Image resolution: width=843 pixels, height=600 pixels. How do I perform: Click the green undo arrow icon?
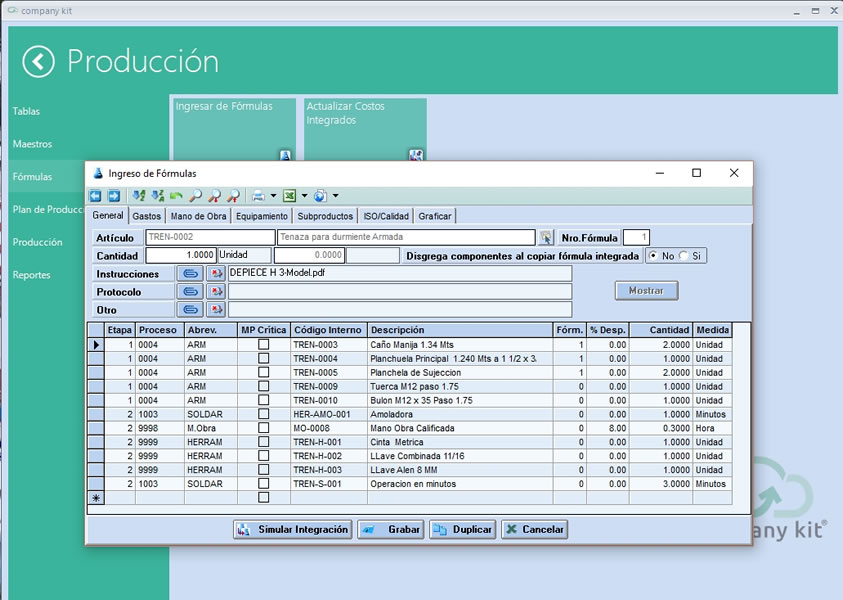176,196
